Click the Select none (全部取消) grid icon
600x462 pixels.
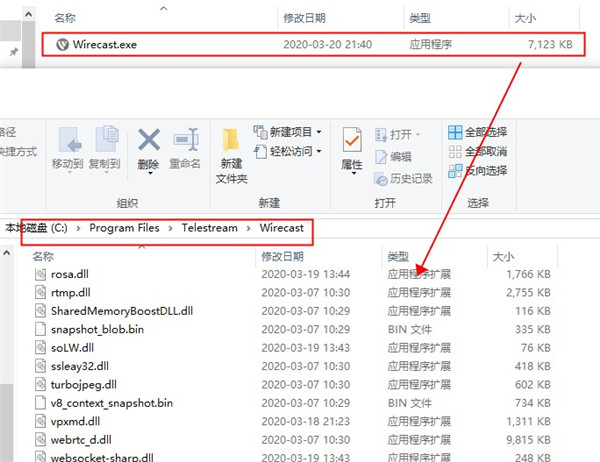click(455, 152)
